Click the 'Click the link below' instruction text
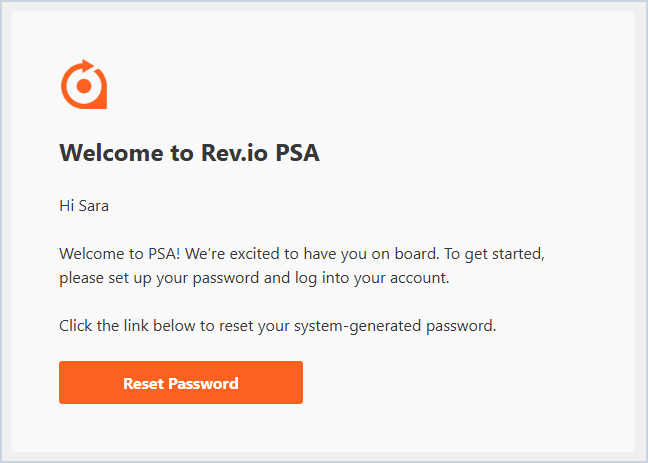 (x=278, y=326)
